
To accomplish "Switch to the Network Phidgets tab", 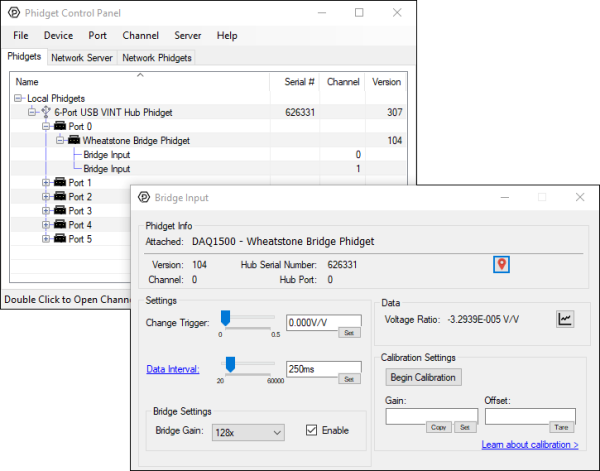I will pyautogui.click(x=157, y=58).
